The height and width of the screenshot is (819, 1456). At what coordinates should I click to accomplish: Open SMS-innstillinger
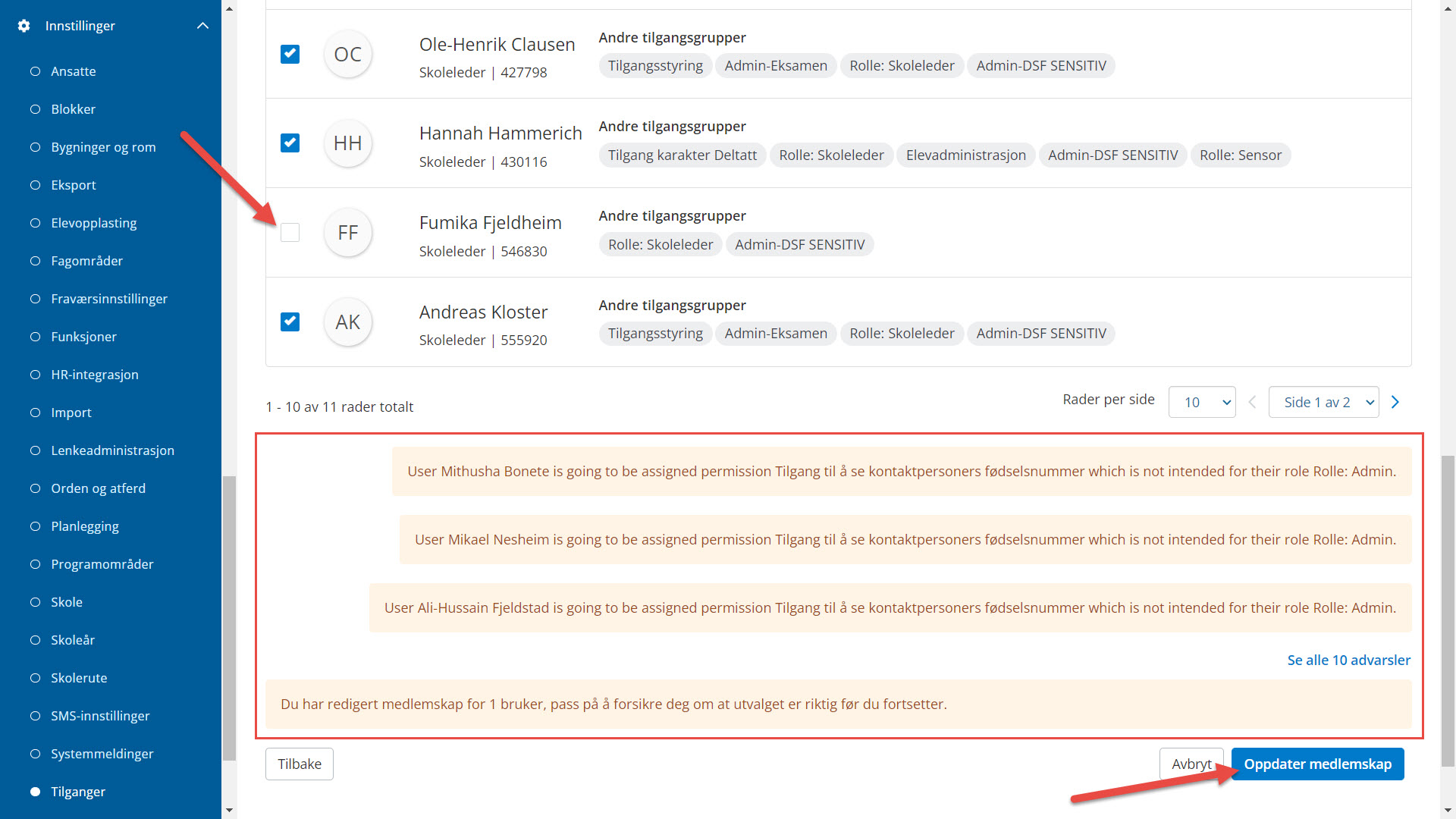pos(100,716)
